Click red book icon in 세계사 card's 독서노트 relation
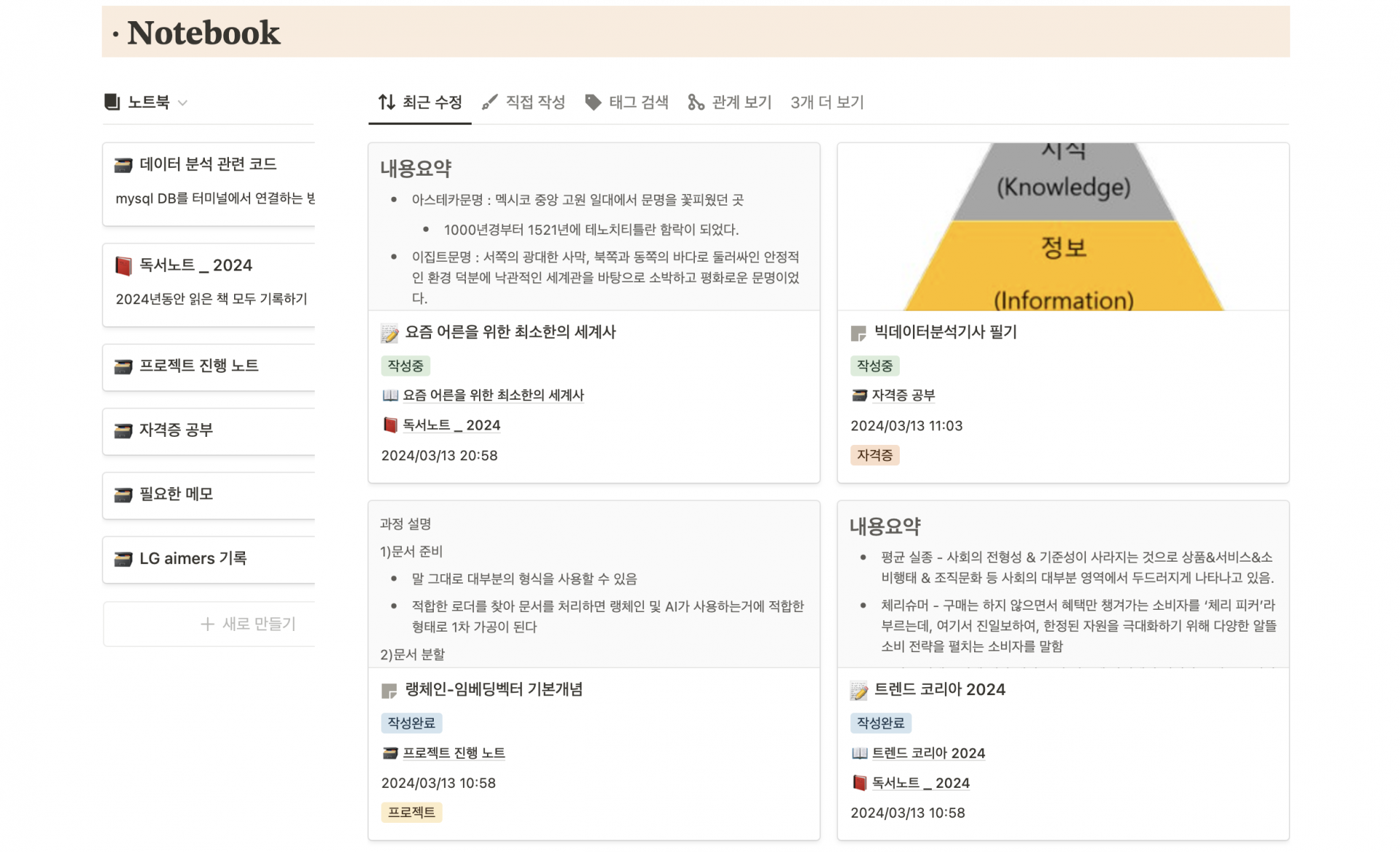Viewport: 1400px width, 852px height. [390, 425]
